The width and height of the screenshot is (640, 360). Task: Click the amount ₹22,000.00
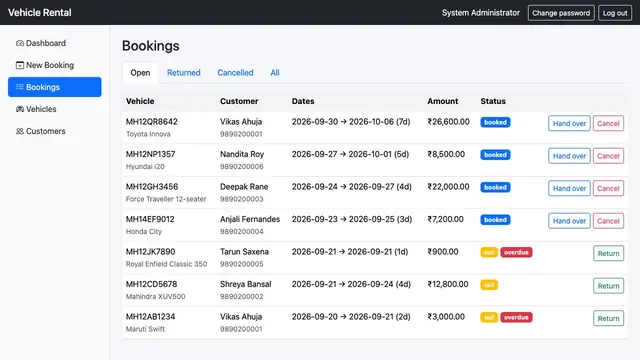(x=448, y=187)
